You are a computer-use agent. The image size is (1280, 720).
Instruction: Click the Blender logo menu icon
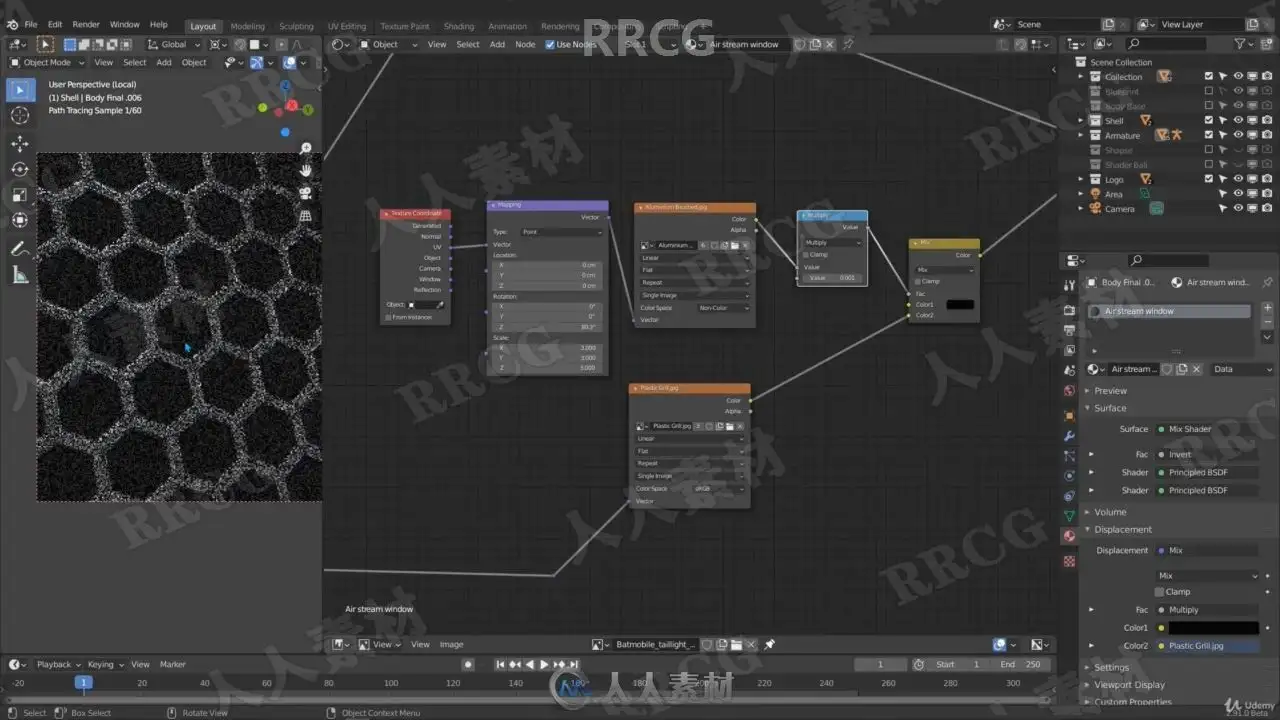coord(12,24)
